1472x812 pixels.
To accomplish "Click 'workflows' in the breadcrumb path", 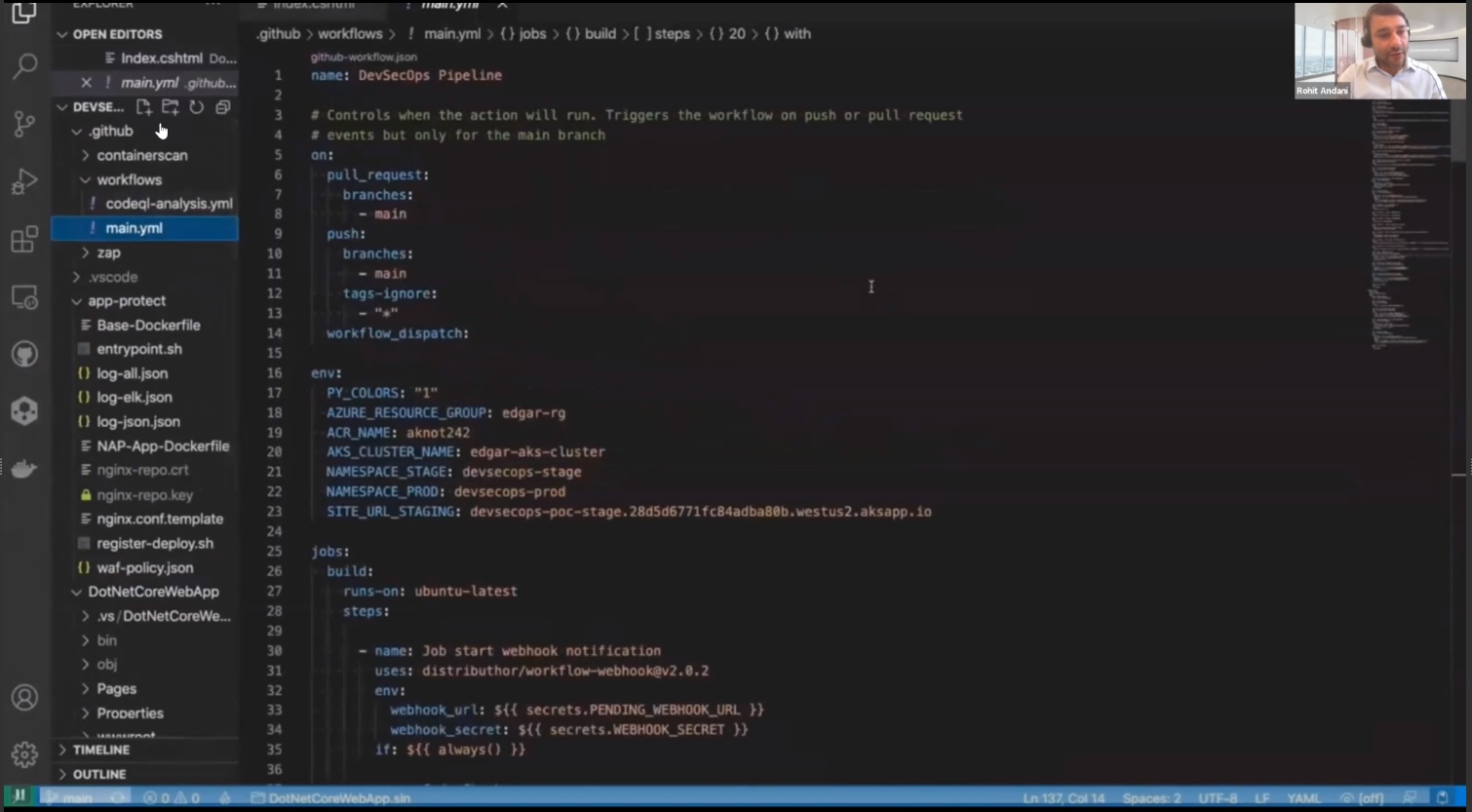I will pyautogui.click(x=350, y=34).
